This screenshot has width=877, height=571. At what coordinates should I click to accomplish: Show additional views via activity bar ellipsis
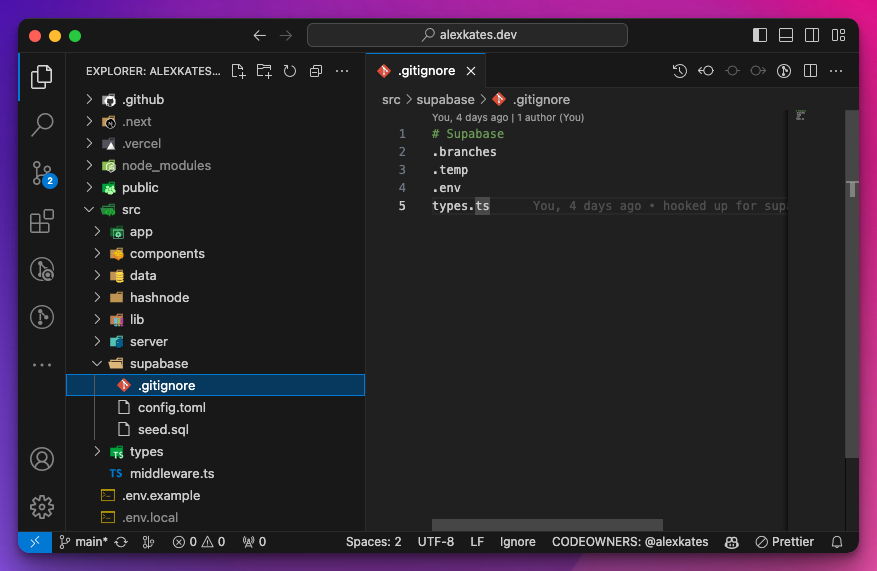pos(42,365)
